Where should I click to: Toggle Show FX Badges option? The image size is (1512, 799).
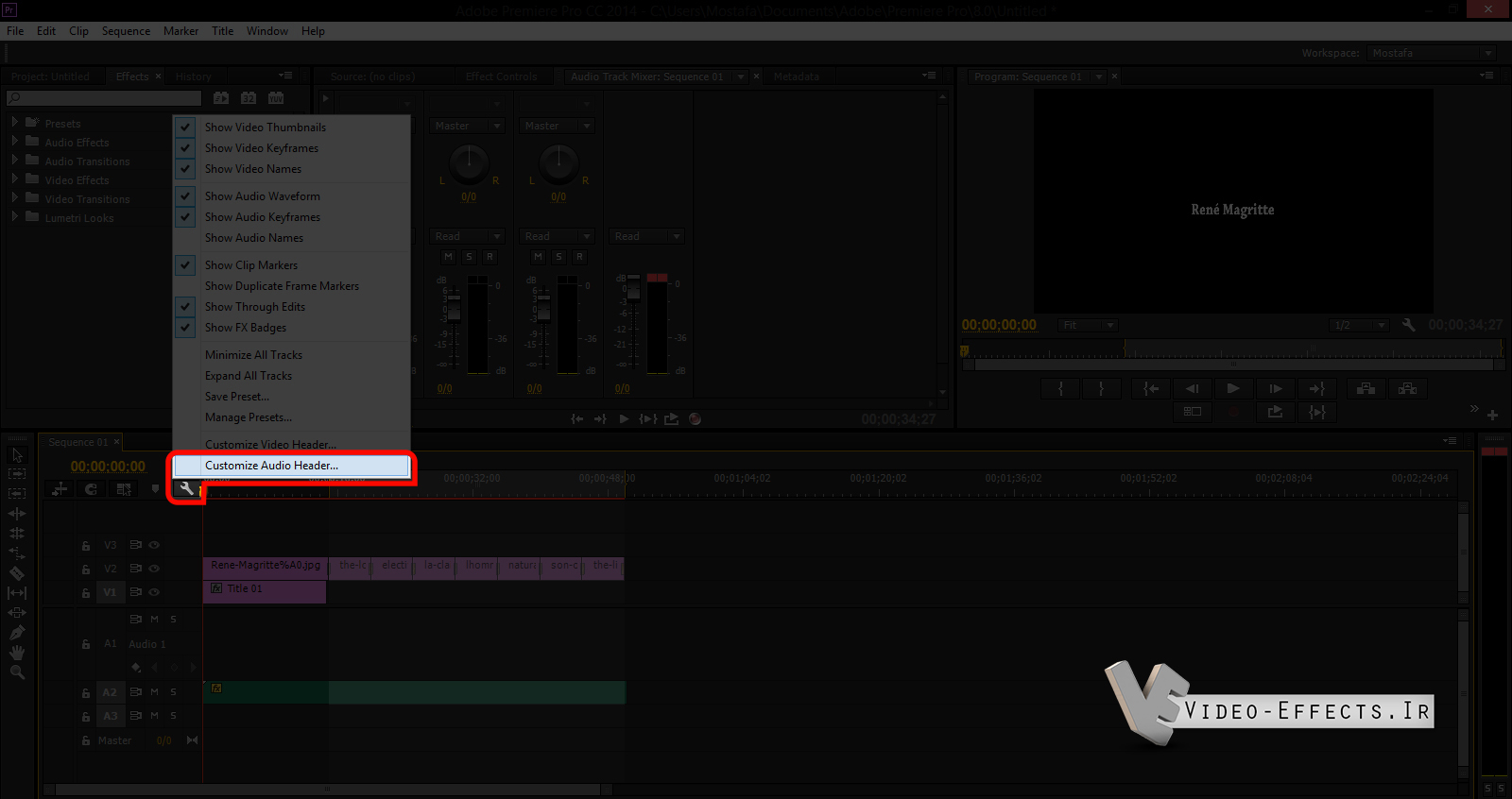tap(292, 328)
